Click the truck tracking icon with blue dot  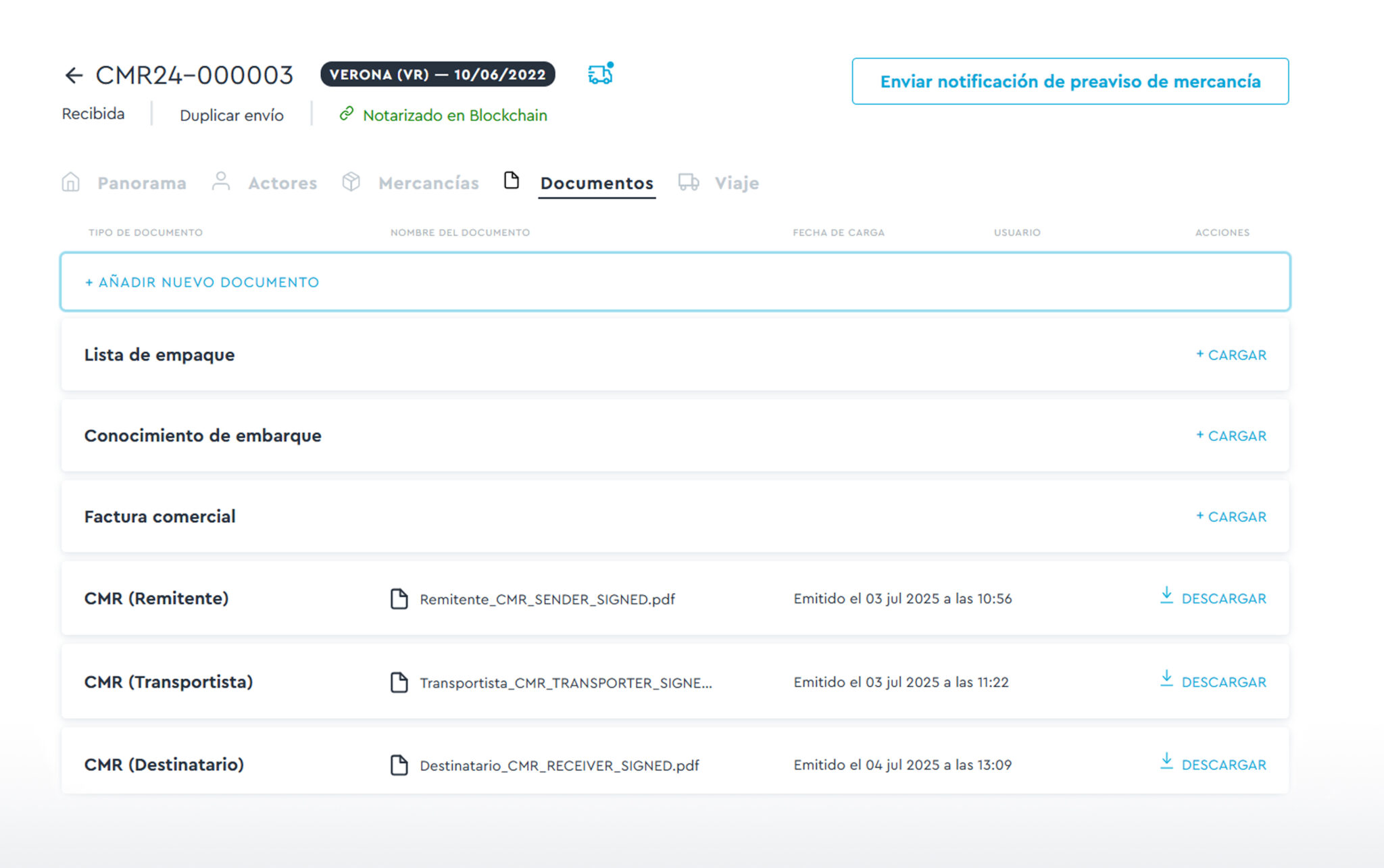click(x=599, y=74)
